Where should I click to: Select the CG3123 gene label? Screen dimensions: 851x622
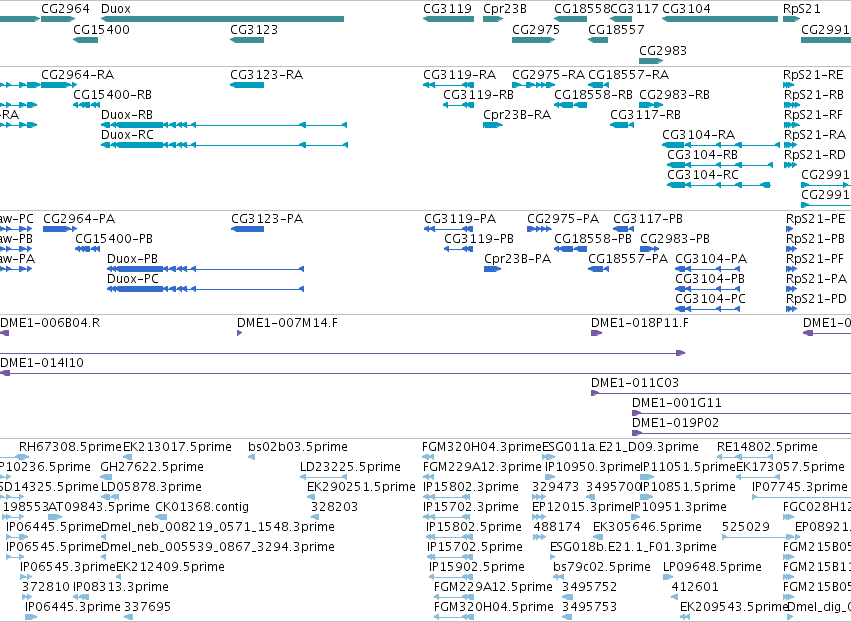coord(254,29)
